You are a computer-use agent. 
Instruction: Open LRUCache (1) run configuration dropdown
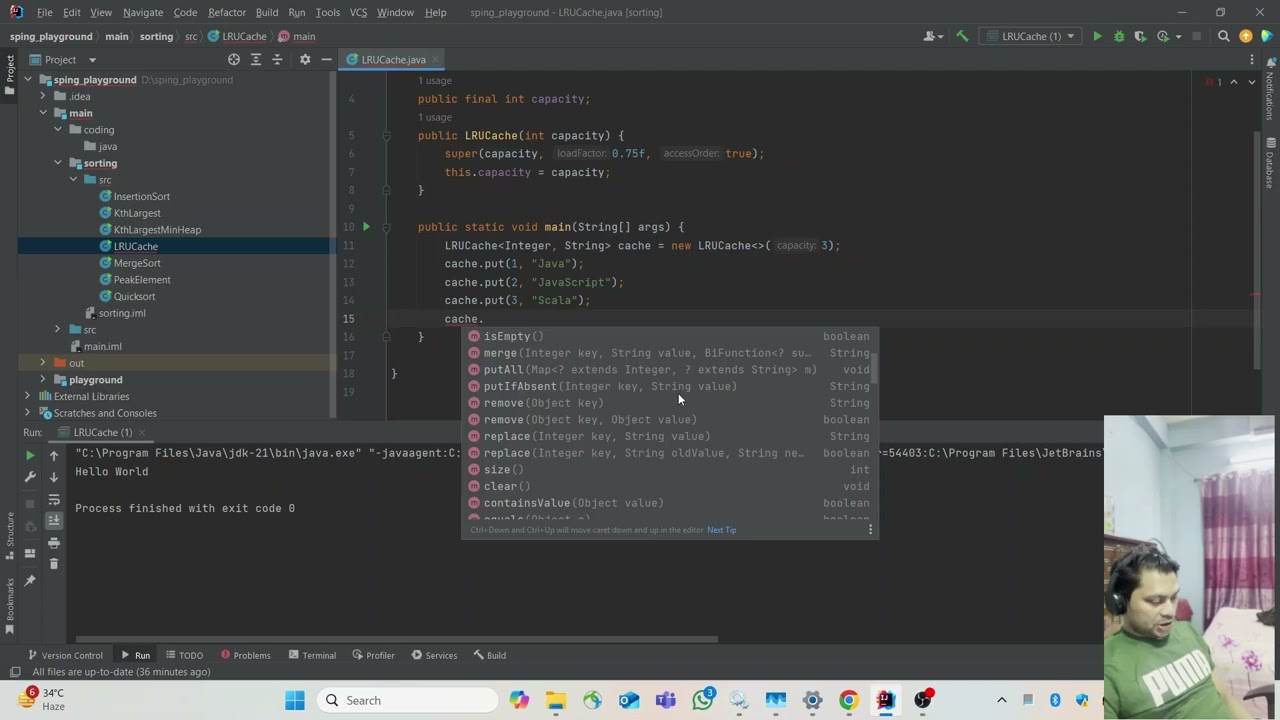(1030, 36)
